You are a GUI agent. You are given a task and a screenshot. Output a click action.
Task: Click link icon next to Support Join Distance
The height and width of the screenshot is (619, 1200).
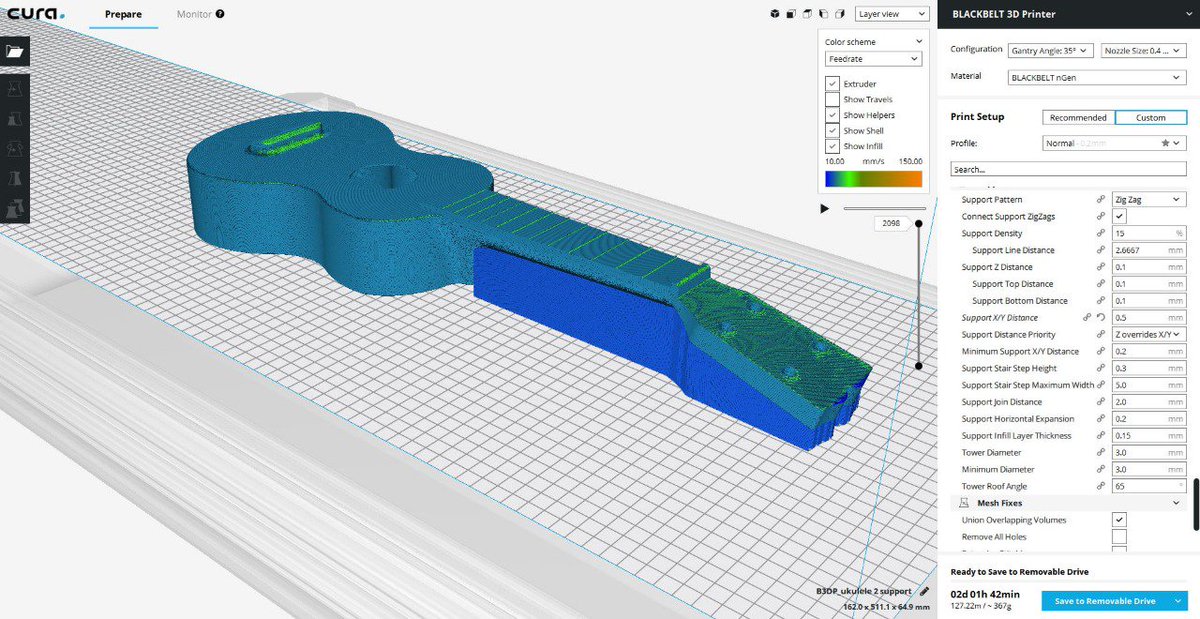click(1100, 402)
